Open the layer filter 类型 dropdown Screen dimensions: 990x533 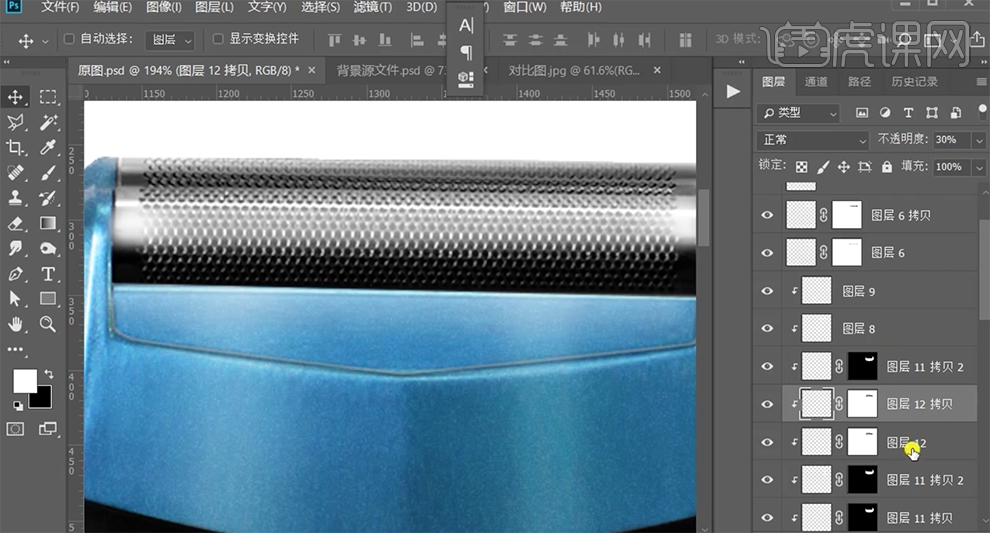[x=798, y=113]
